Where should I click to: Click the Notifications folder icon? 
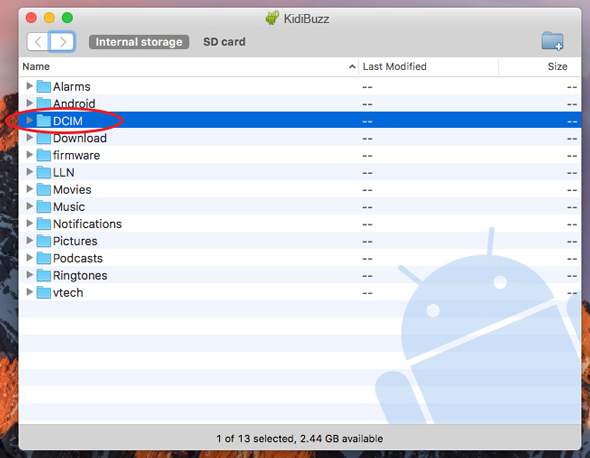44,224
